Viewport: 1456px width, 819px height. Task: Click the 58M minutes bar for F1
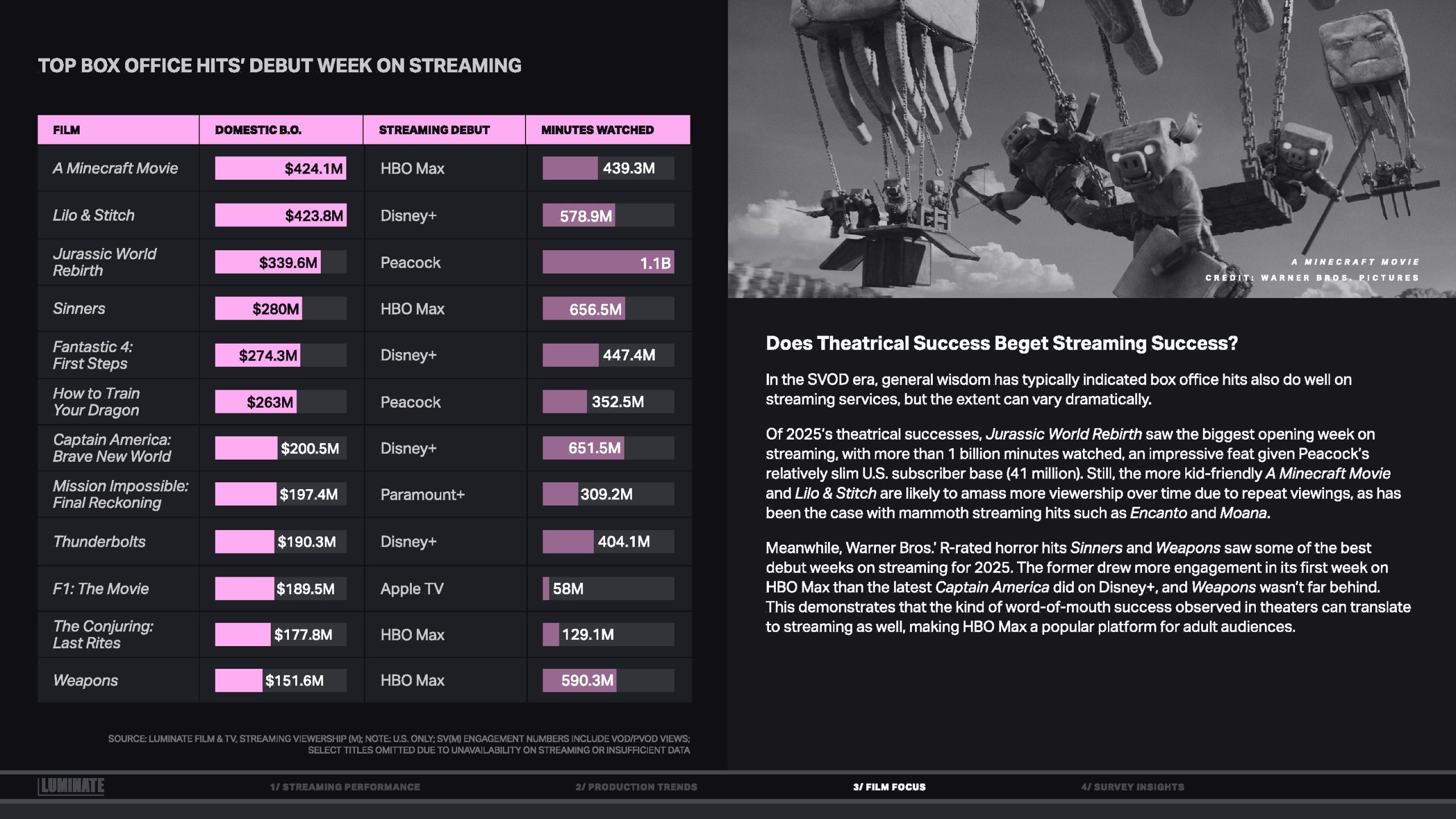pos(547,588)
